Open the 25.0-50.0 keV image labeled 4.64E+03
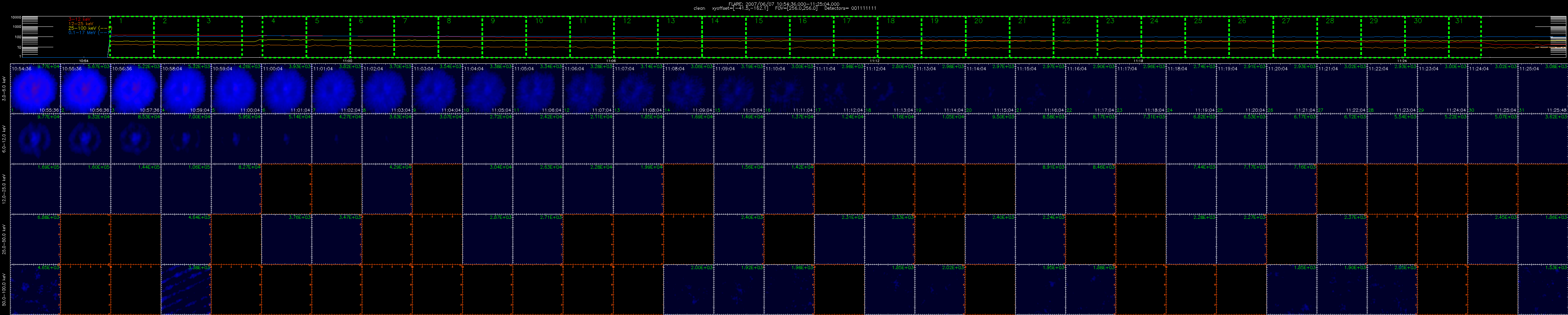 [186, 240]
